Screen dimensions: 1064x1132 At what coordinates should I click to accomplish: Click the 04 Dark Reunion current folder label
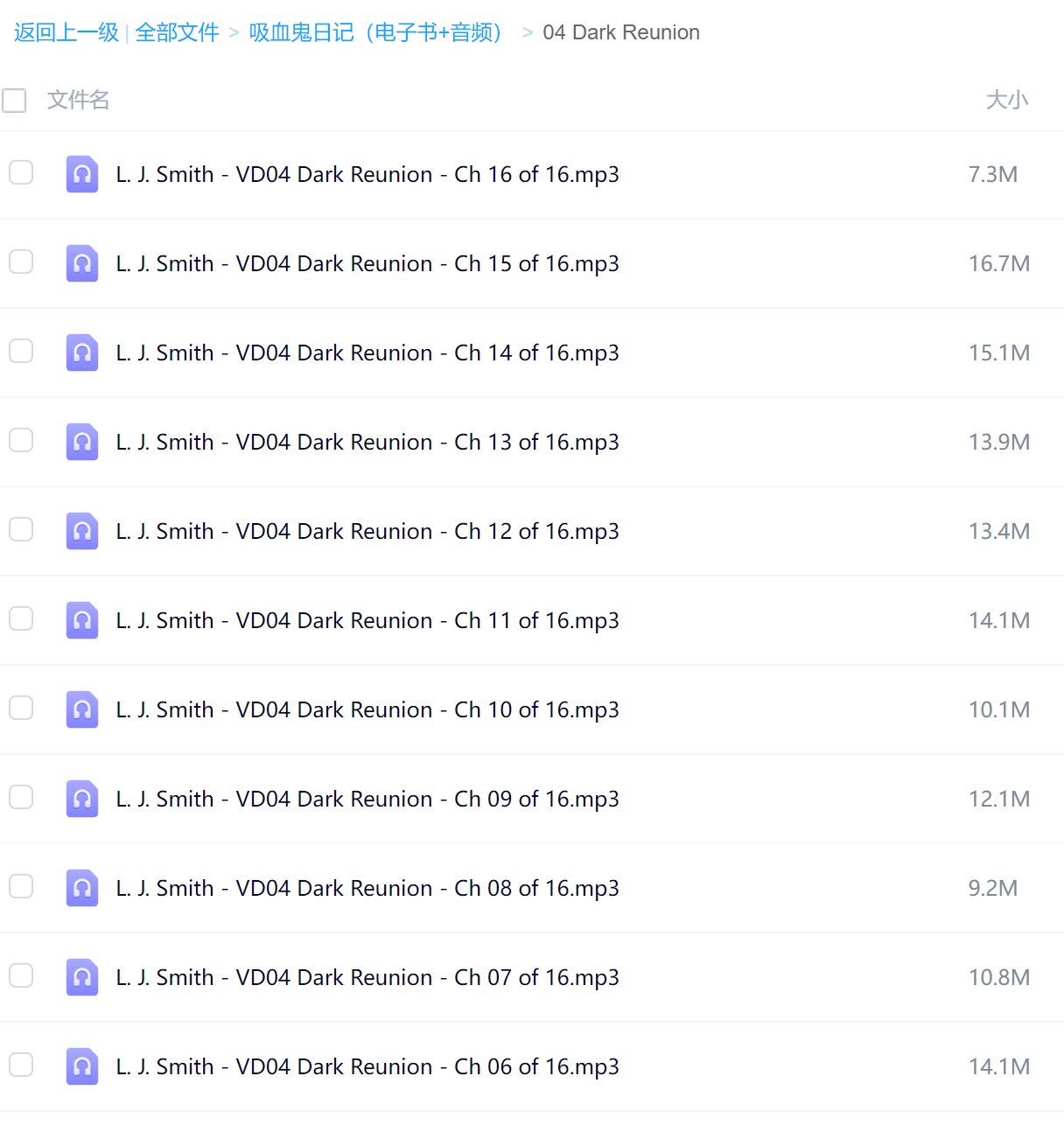(x=621, y=32)
